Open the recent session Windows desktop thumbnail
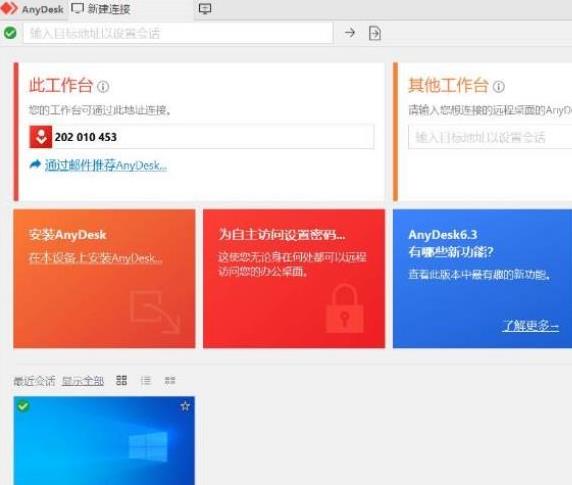572x485 pixels. click(x=104, y=441)
